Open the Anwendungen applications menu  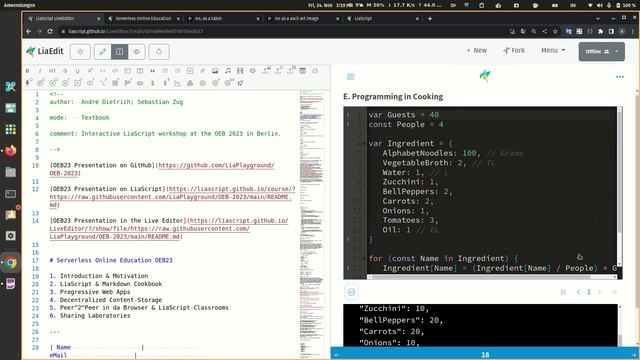pyautogui.click(x=19, y=5)
